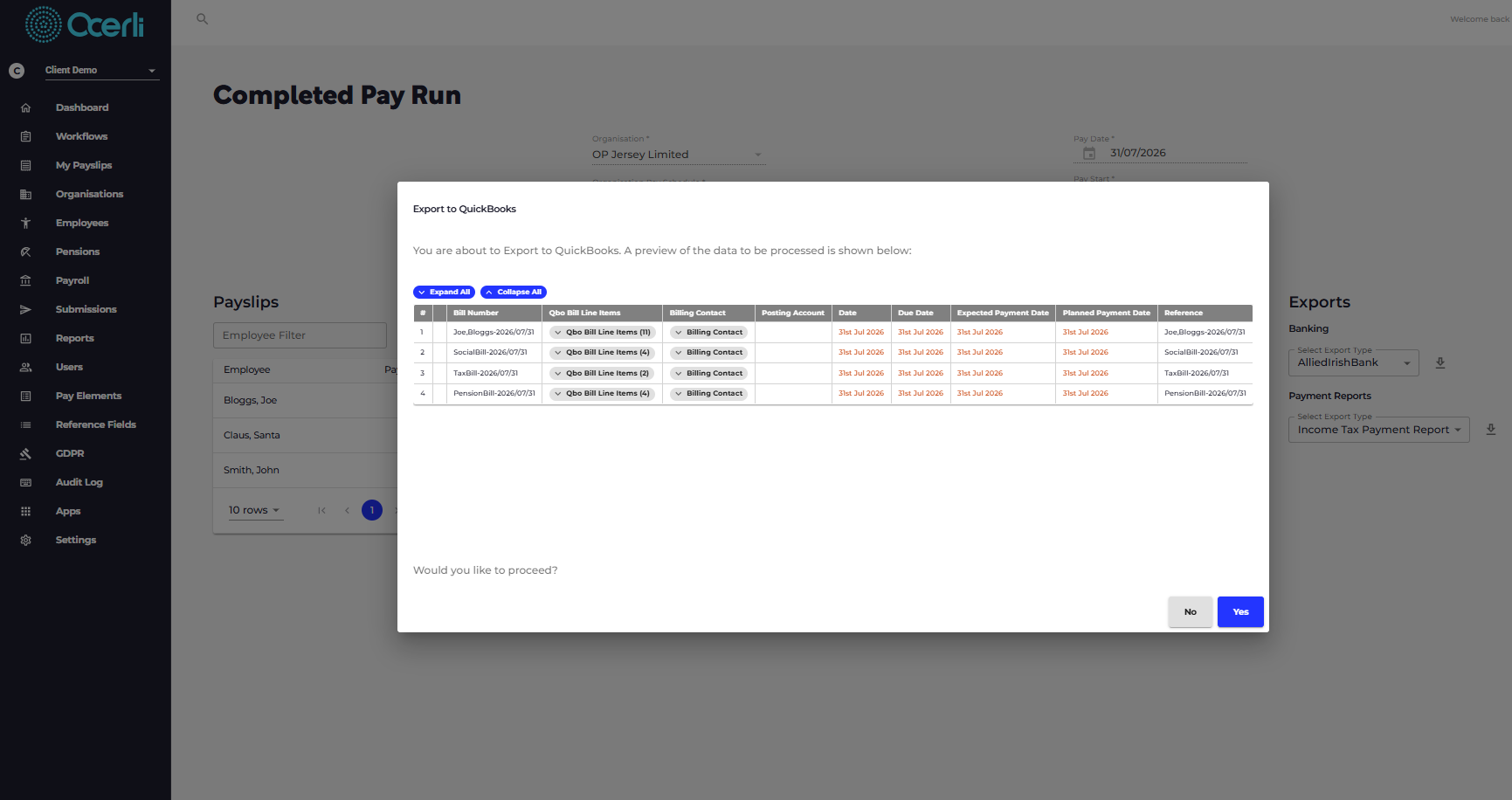Expand Qbo Bill Line Items (2) for TaxBill
Image resolution: width=1512 pixels, height=800 pixels.
pos(602,373)
